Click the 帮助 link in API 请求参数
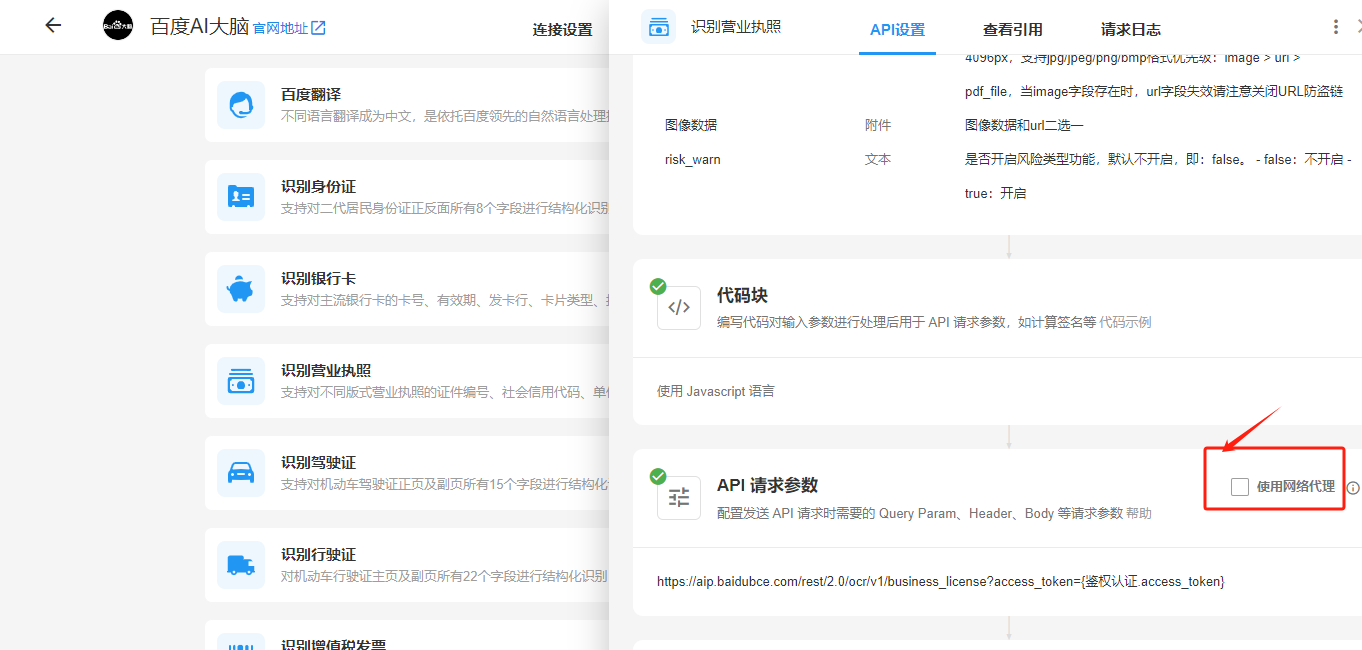 click(x=1139, y=513)
